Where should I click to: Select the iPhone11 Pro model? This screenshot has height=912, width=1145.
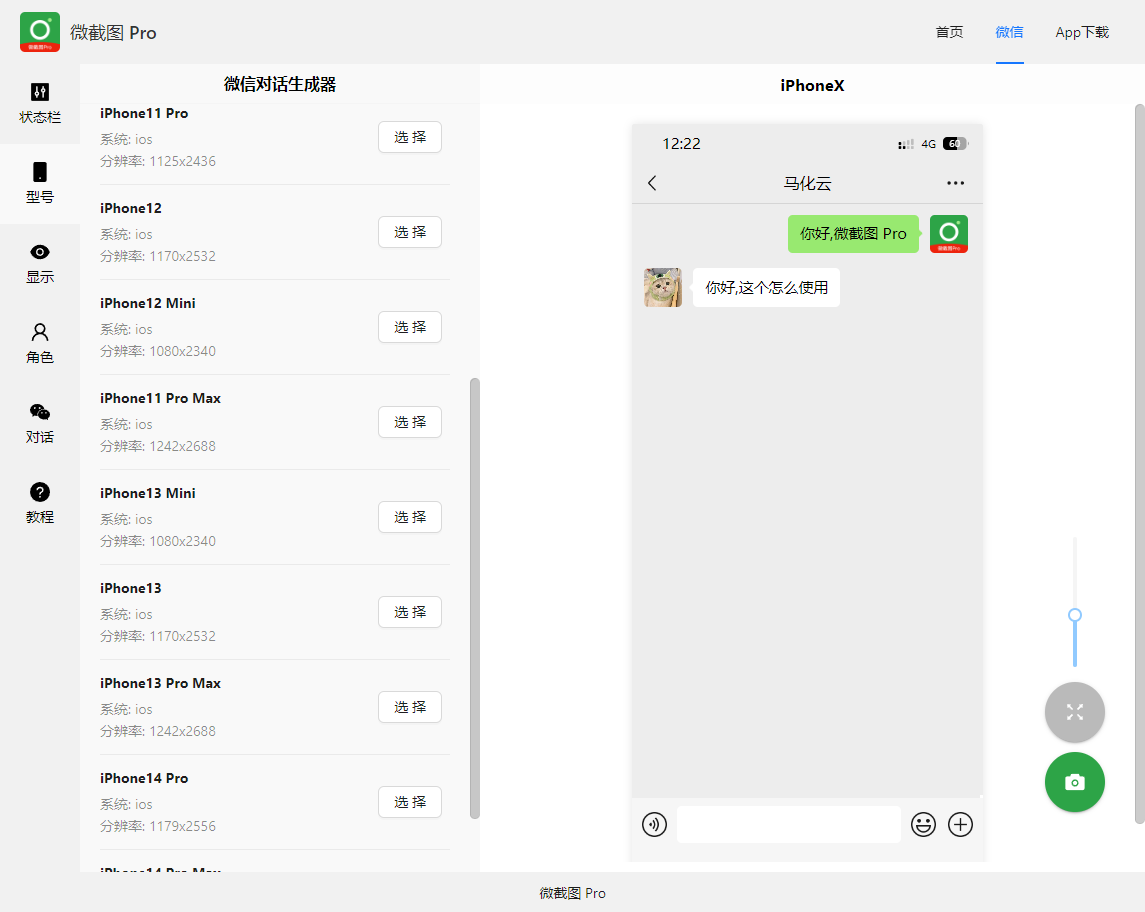tap(410, 137)
